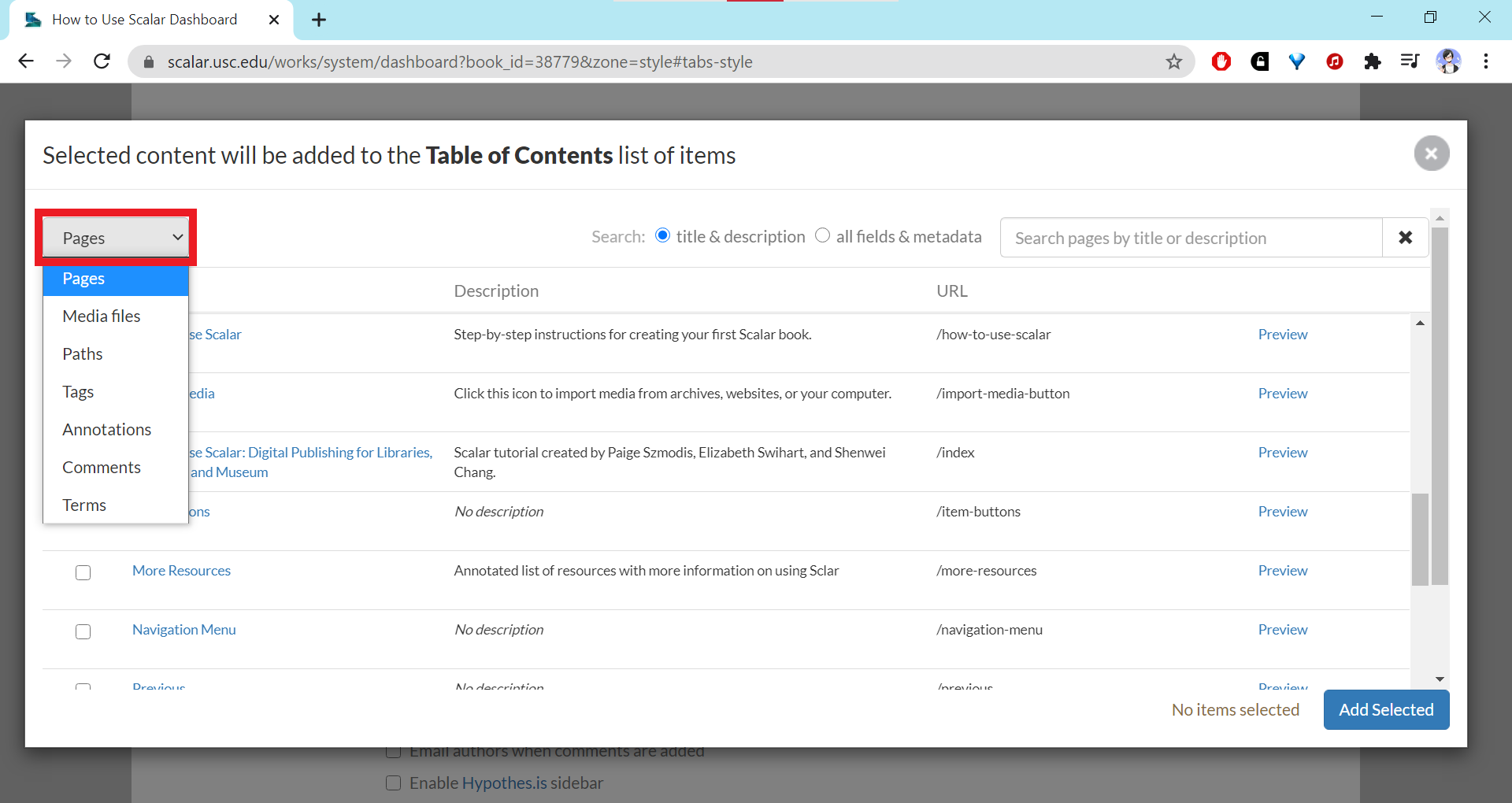Reload the current page

(102, 61)
